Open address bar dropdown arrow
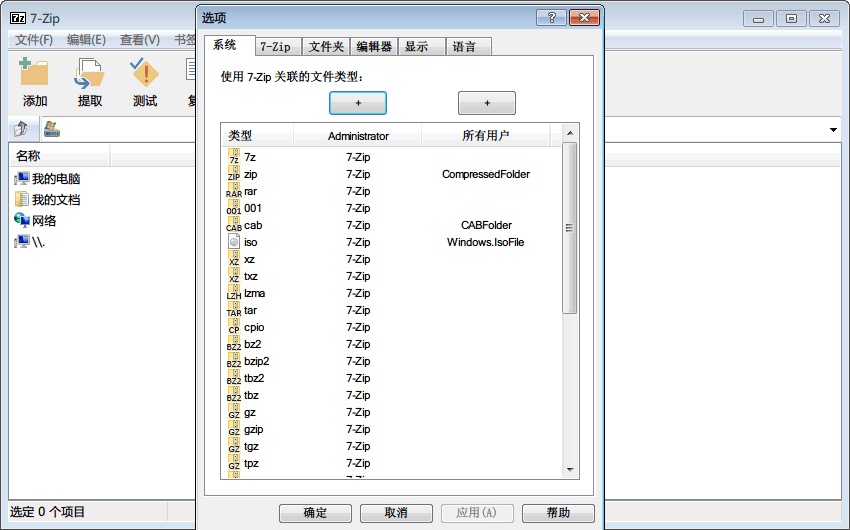850x530 pixels. [x=833, y=131]
